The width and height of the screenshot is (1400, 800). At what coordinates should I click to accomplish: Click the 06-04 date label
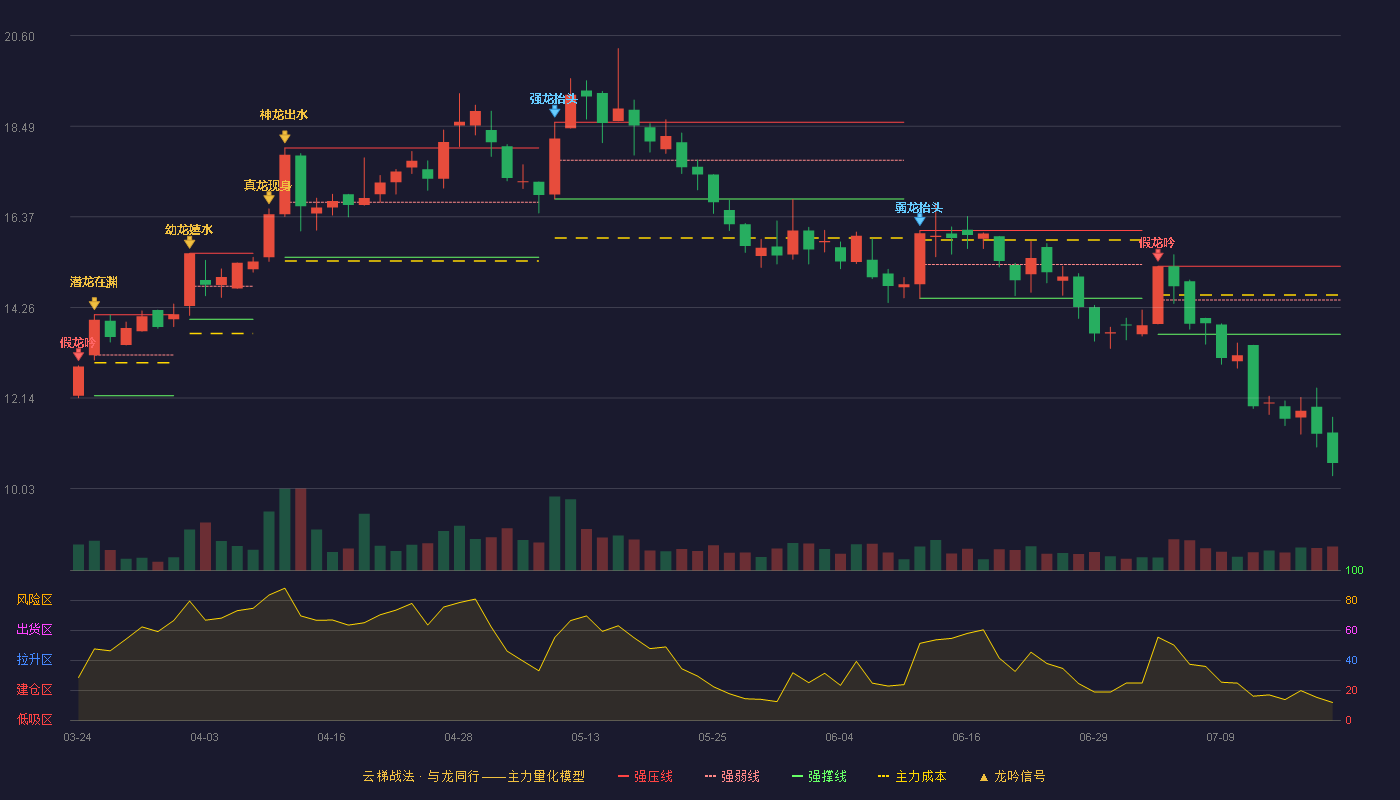pyautogui.click(x=839, y=737)
